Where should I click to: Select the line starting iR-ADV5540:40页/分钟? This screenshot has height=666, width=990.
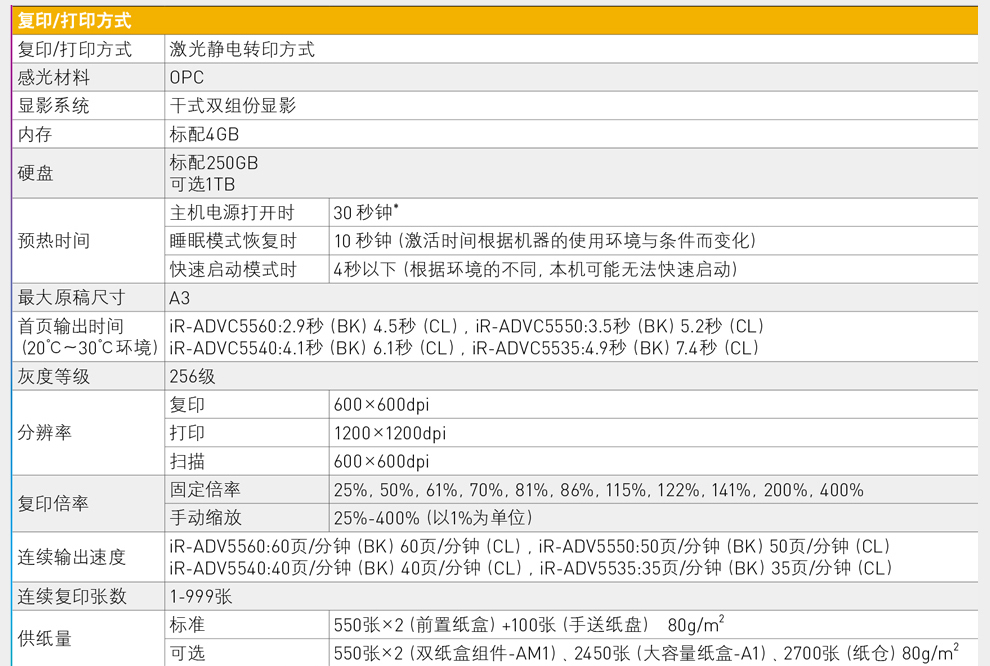point(531,568)
